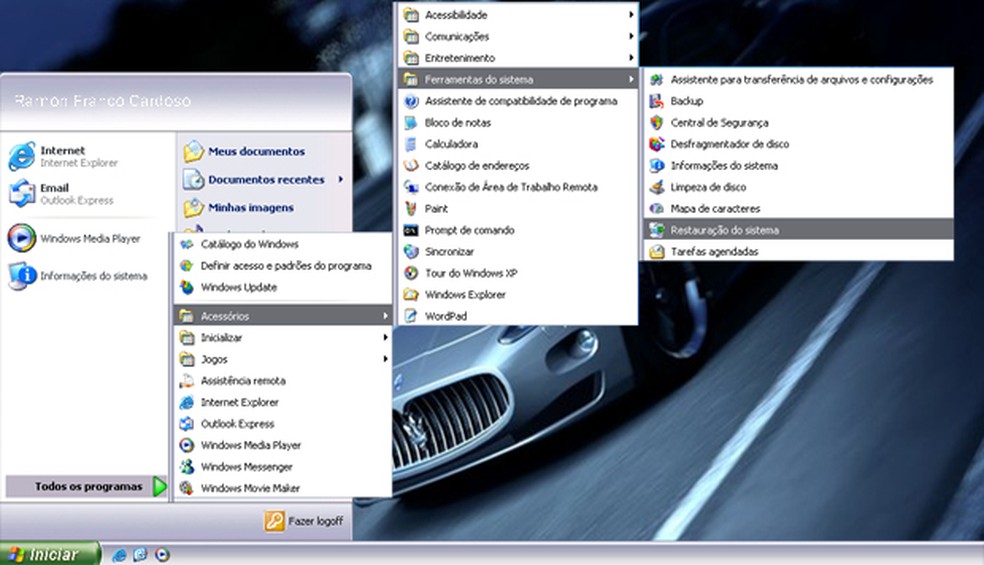Click the Outlook Express Email icon
This screenshot has width=984, height=565.
(x=22, y=193)
